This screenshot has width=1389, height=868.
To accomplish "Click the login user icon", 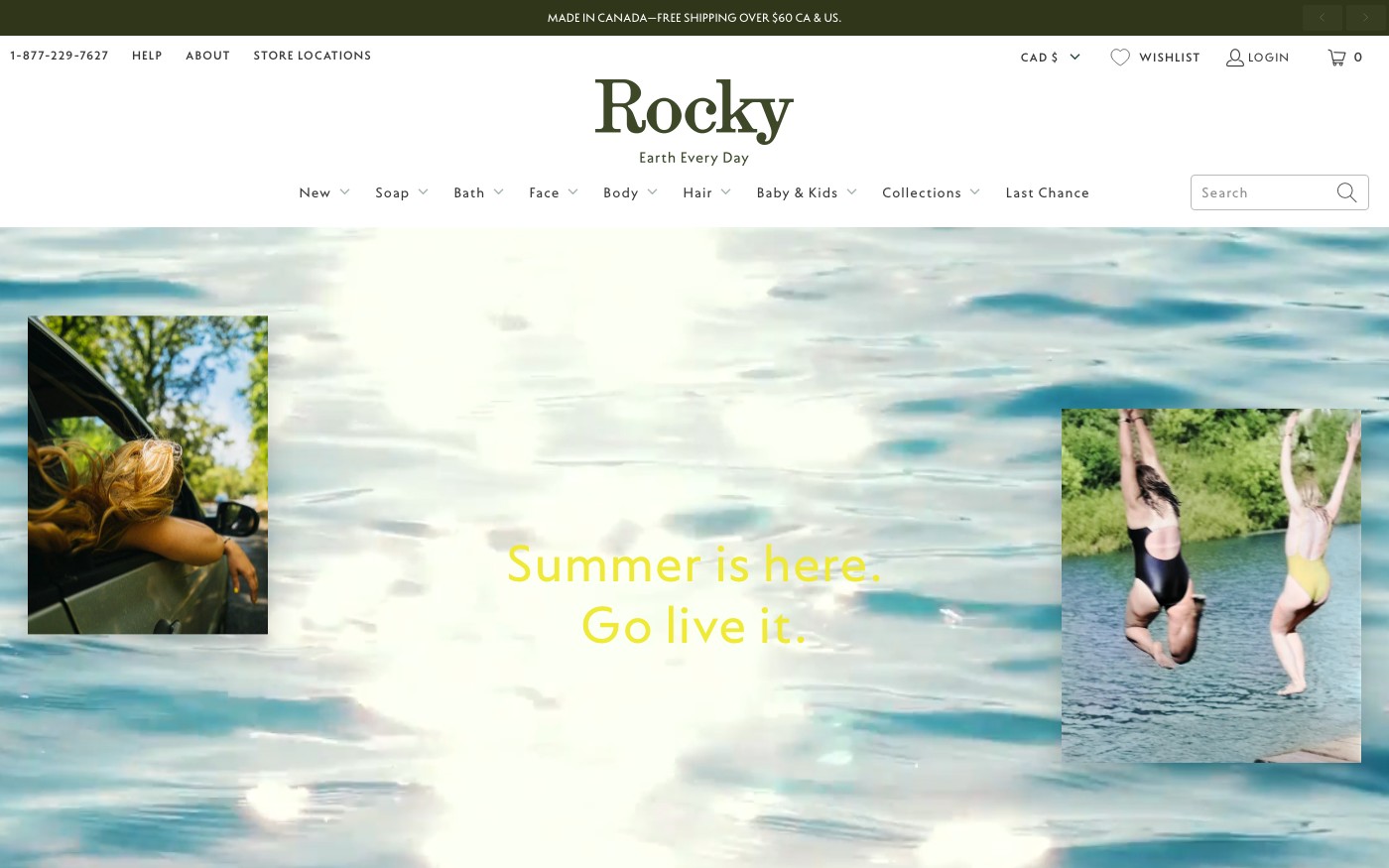I will 1235,58.
